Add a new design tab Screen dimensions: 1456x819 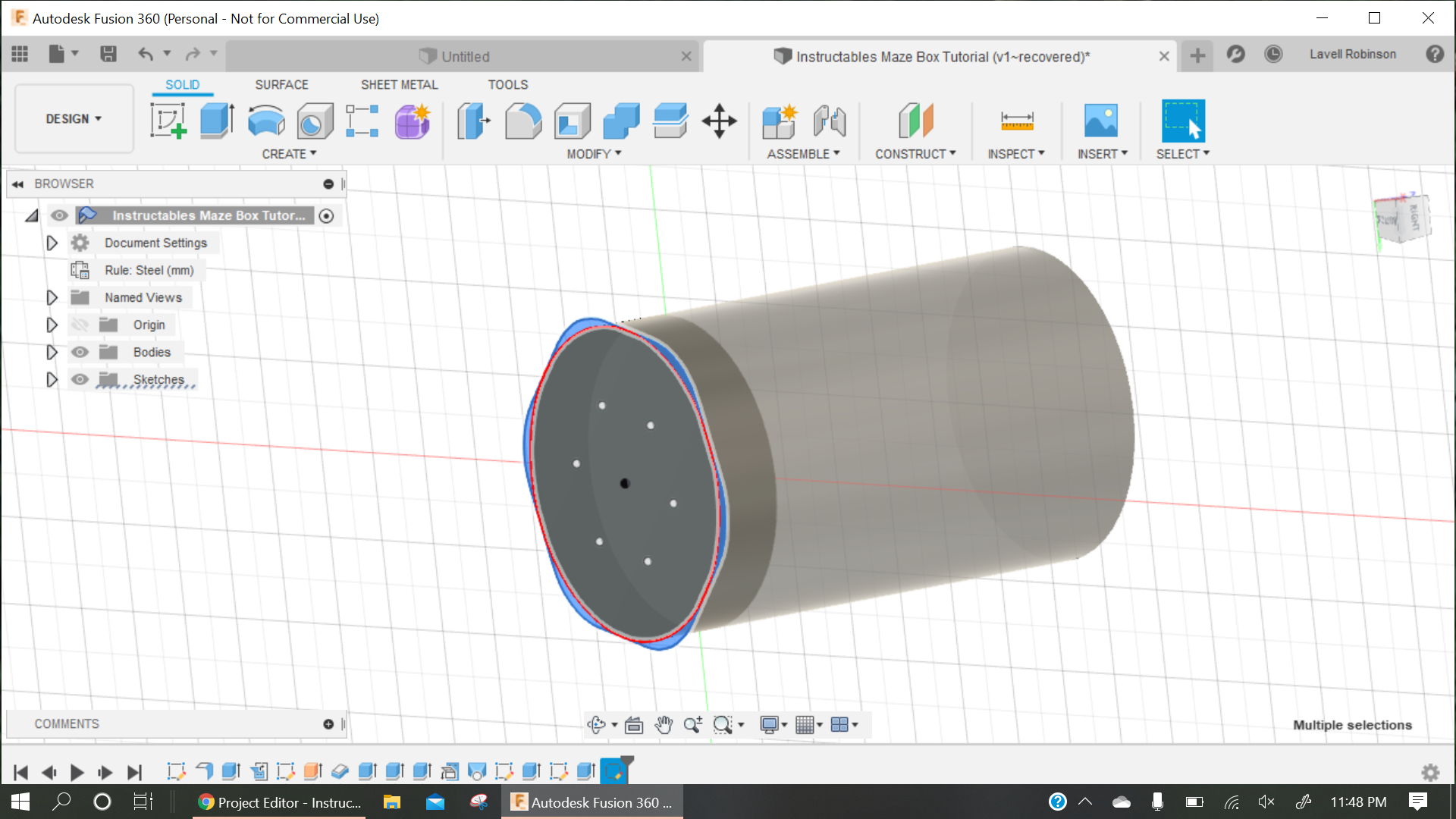(x=1197, y=55)
